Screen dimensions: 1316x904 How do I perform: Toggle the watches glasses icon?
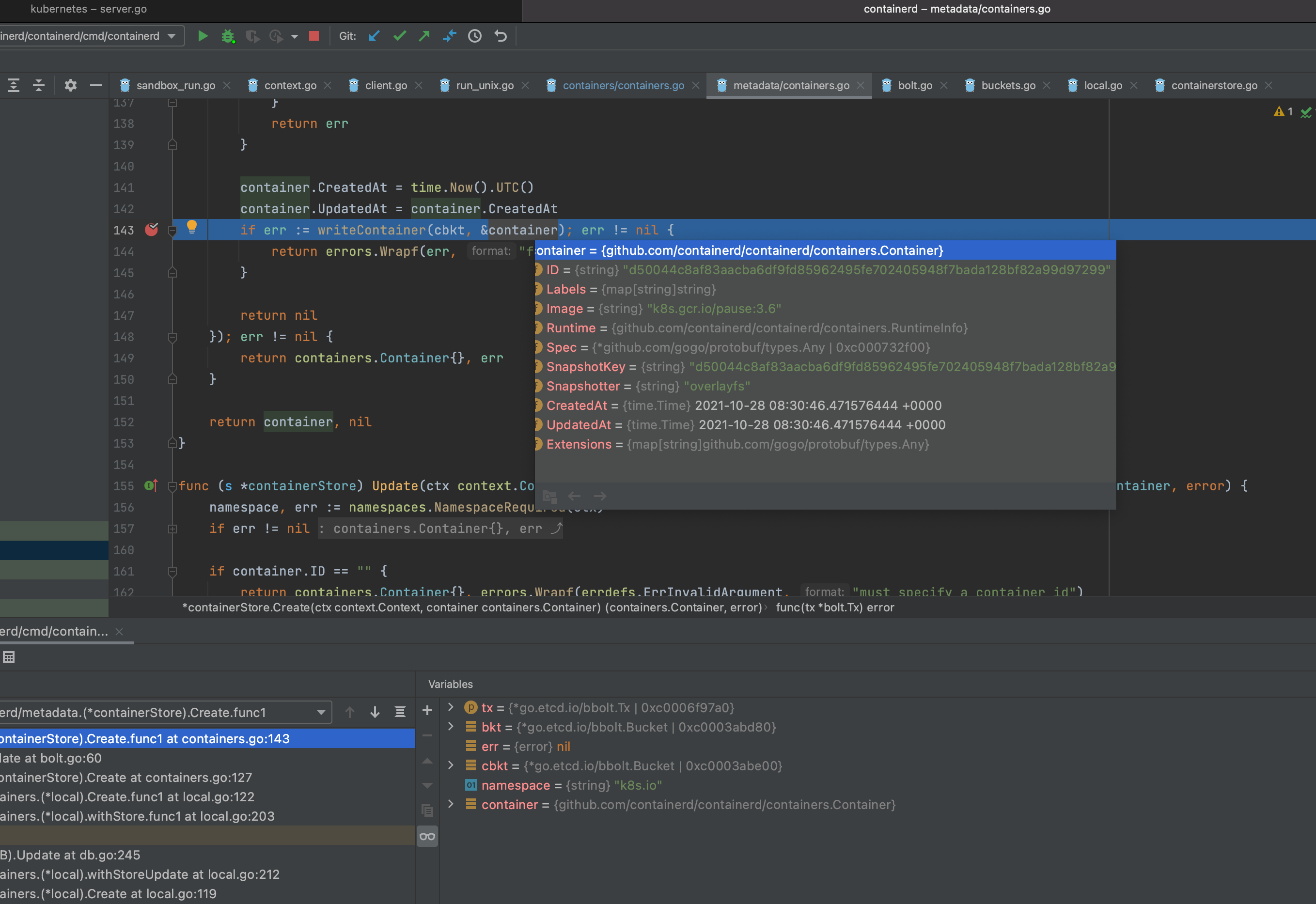click(427, 837)
